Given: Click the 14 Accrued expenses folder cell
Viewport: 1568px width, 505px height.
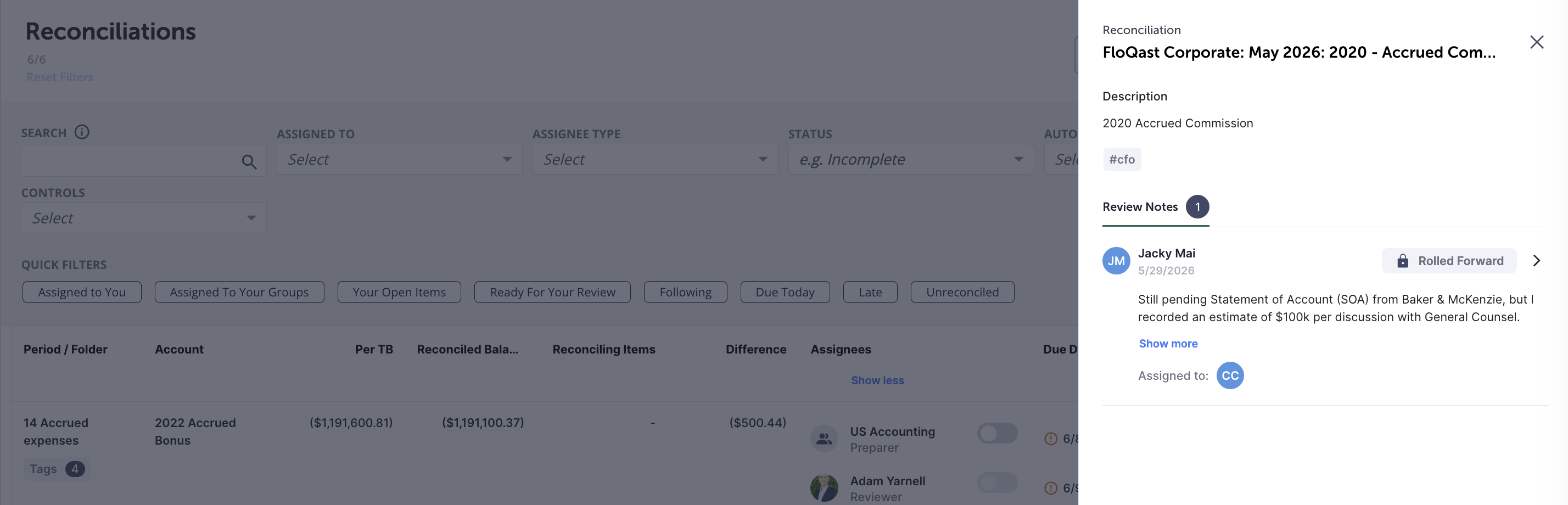Looking at the screenshot, I should (56, 431).
